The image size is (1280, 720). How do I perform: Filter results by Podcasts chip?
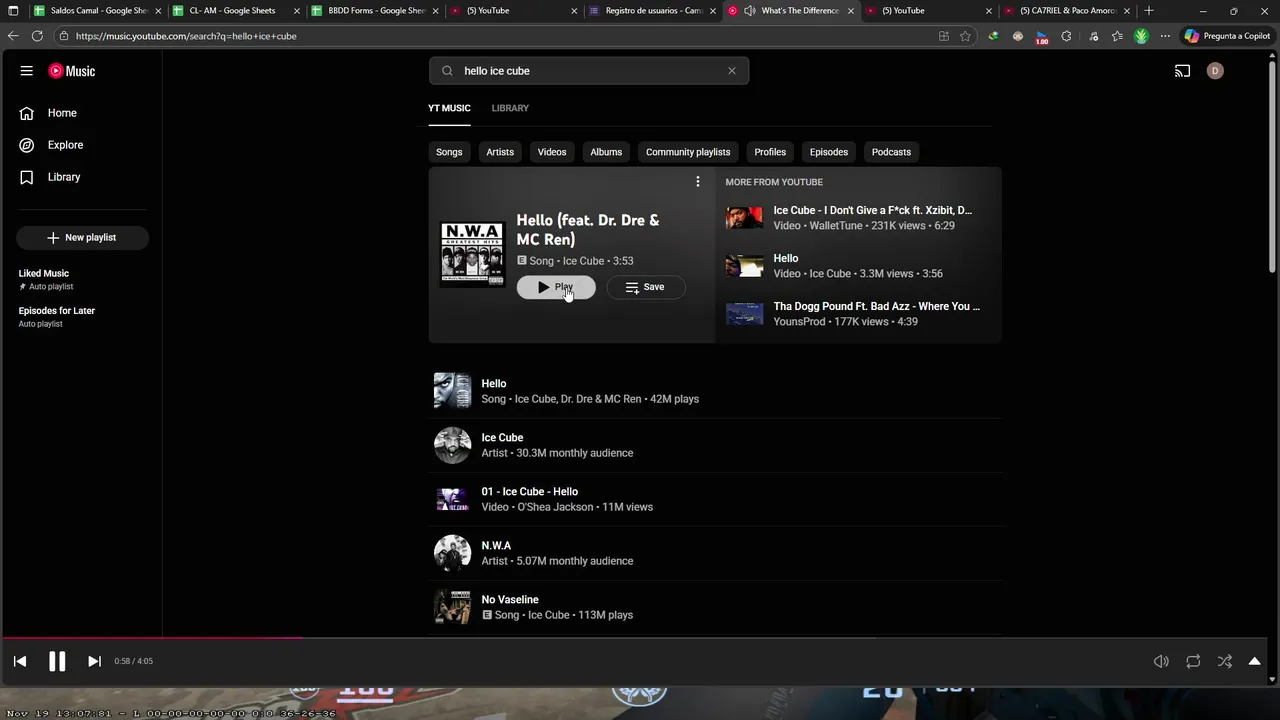coord(891,152)
